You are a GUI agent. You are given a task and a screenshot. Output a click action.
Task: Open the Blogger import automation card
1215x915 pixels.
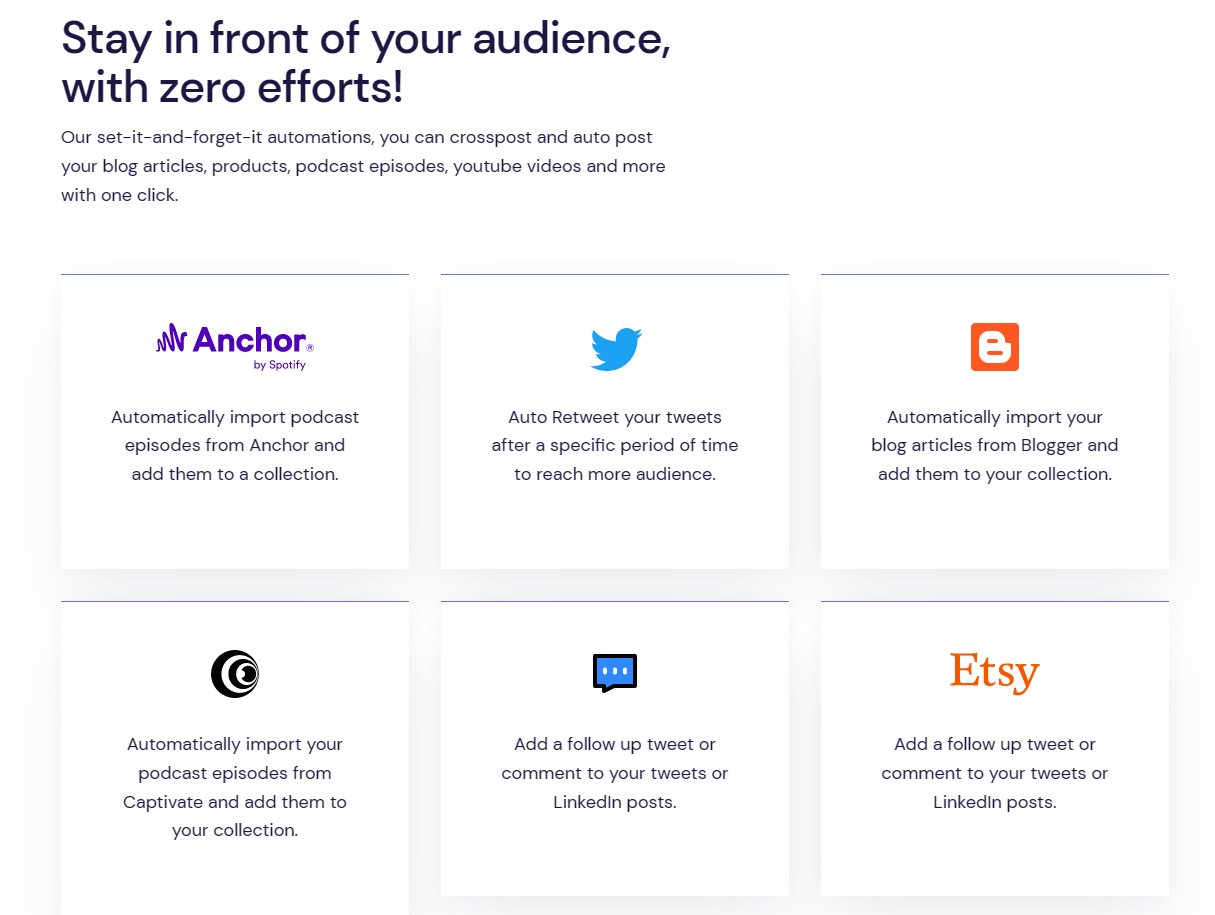995,422
